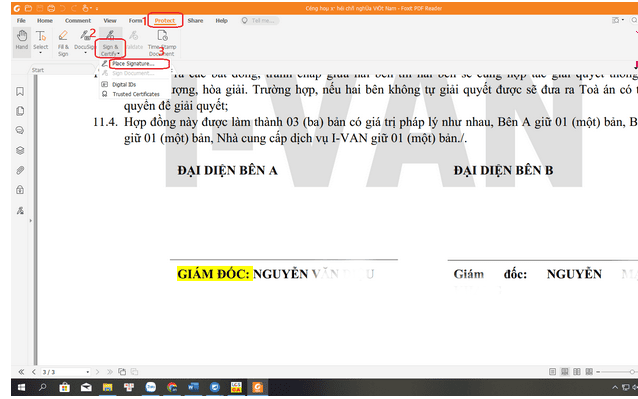The width and height of the screenshot is (638, 399).
Task: Open Trusted Certificates menu entry
Action: (135, 94)
